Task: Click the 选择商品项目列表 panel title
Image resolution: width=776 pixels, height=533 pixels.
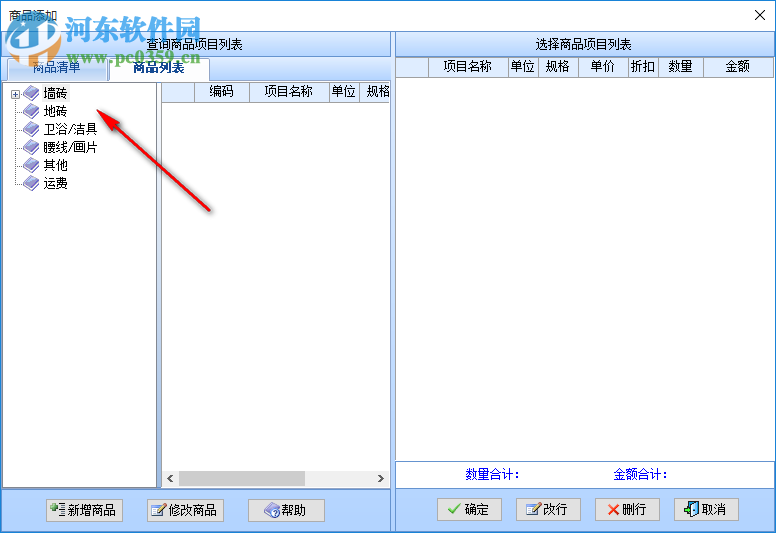Action: [584, 45]
